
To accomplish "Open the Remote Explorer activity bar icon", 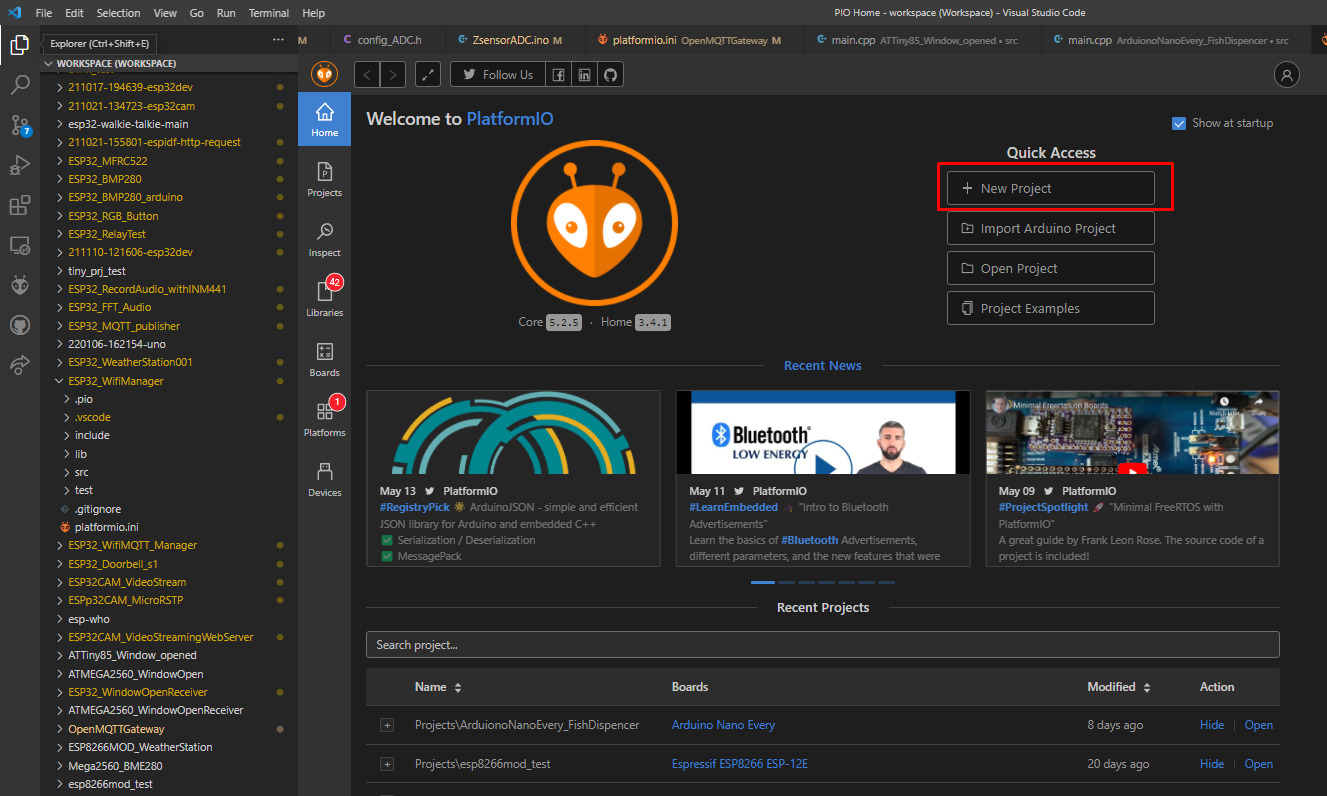I will click(x=19, y=245).
